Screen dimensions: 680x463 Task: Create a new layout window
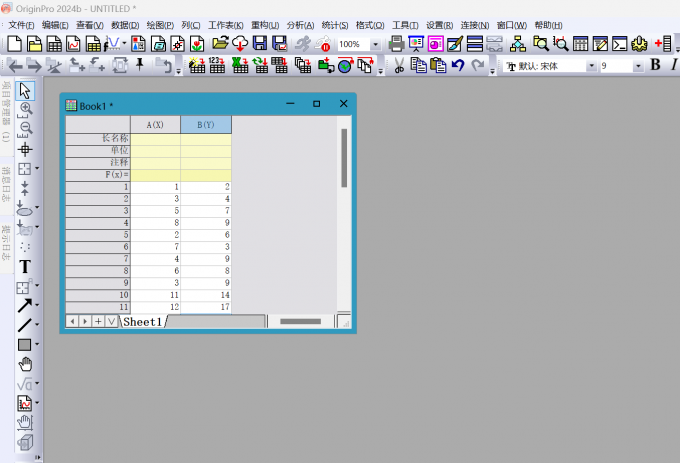pyautogui.click(x=138, y=44)
